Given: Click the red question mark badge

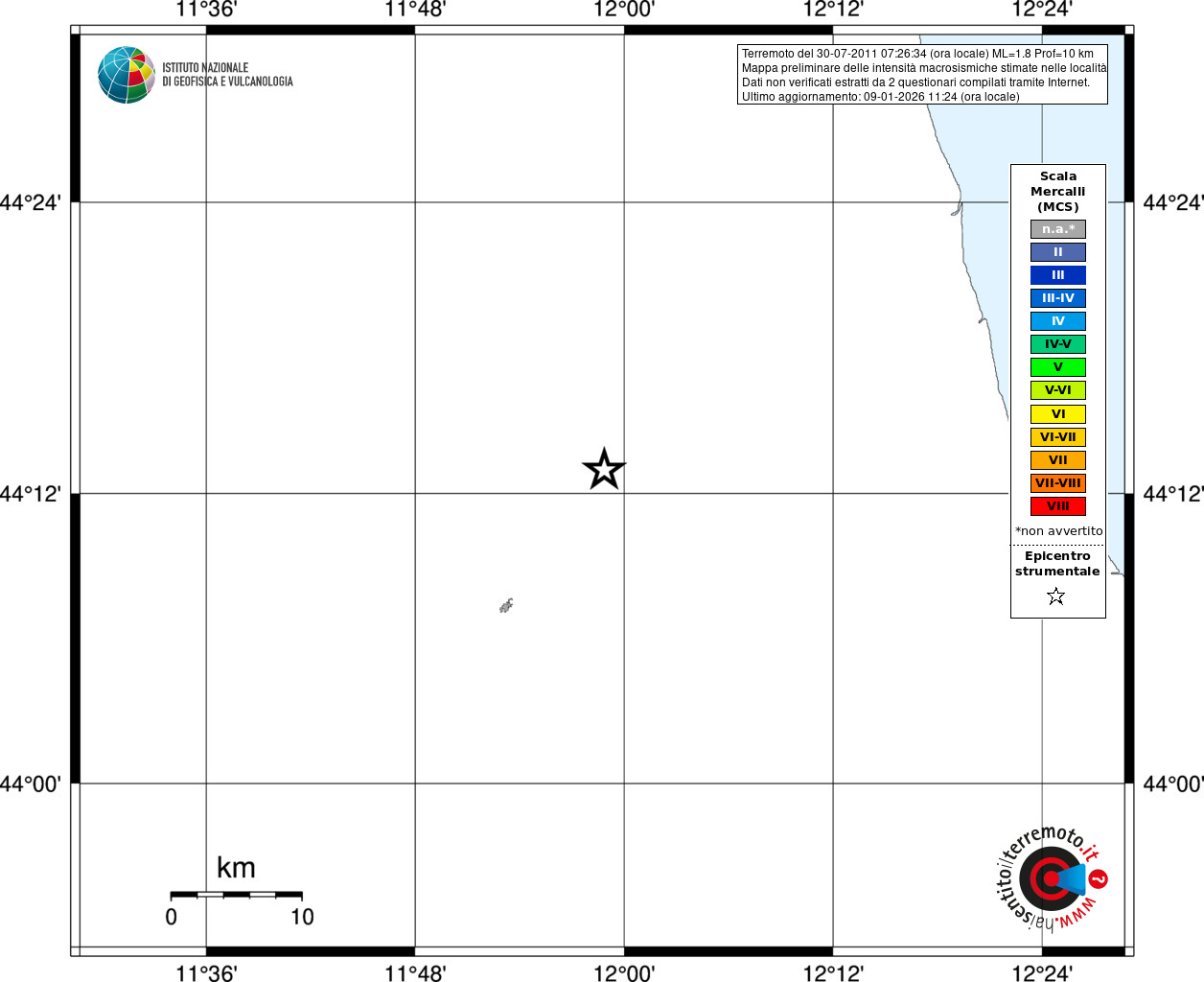Looking at the screenshot, I should 1099,878.
